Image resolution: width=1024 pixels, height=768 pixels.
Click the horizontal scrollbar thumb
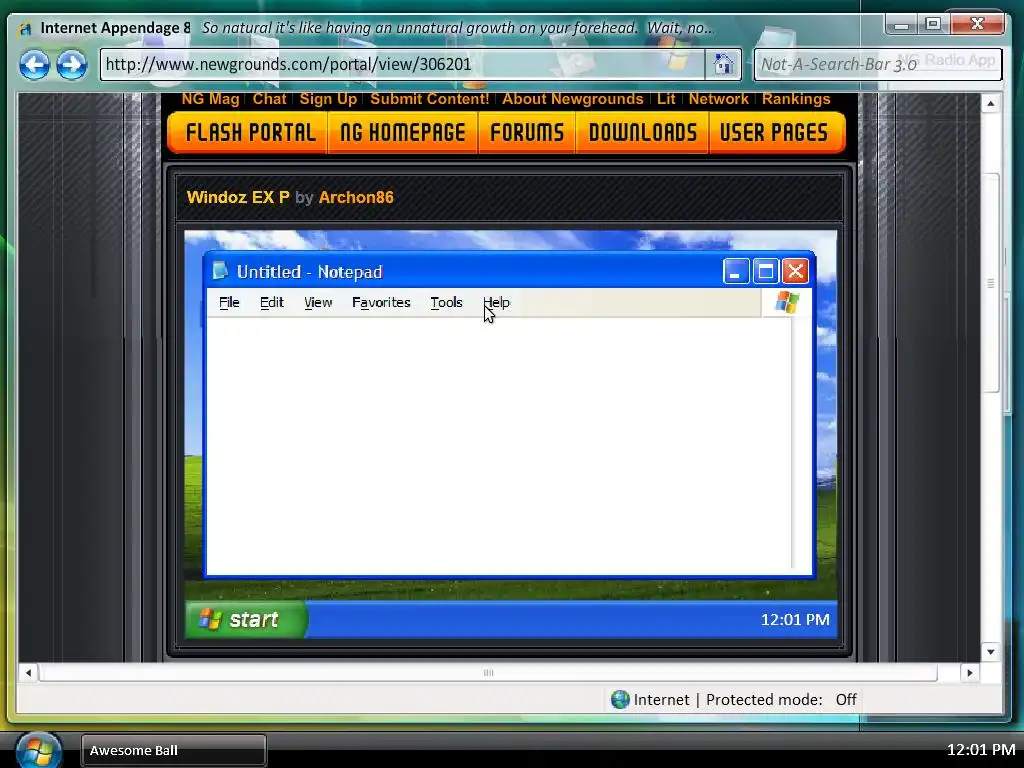(x=488, y=673)
